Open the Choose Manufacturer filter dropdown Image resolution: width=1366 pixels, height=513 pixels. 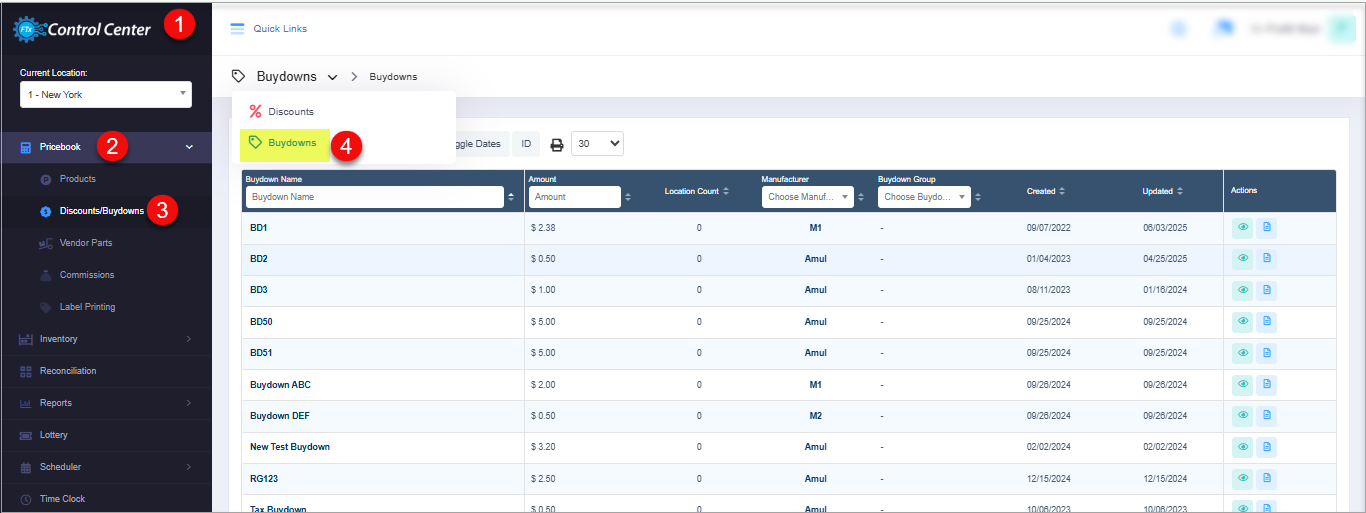coord(807,197)
